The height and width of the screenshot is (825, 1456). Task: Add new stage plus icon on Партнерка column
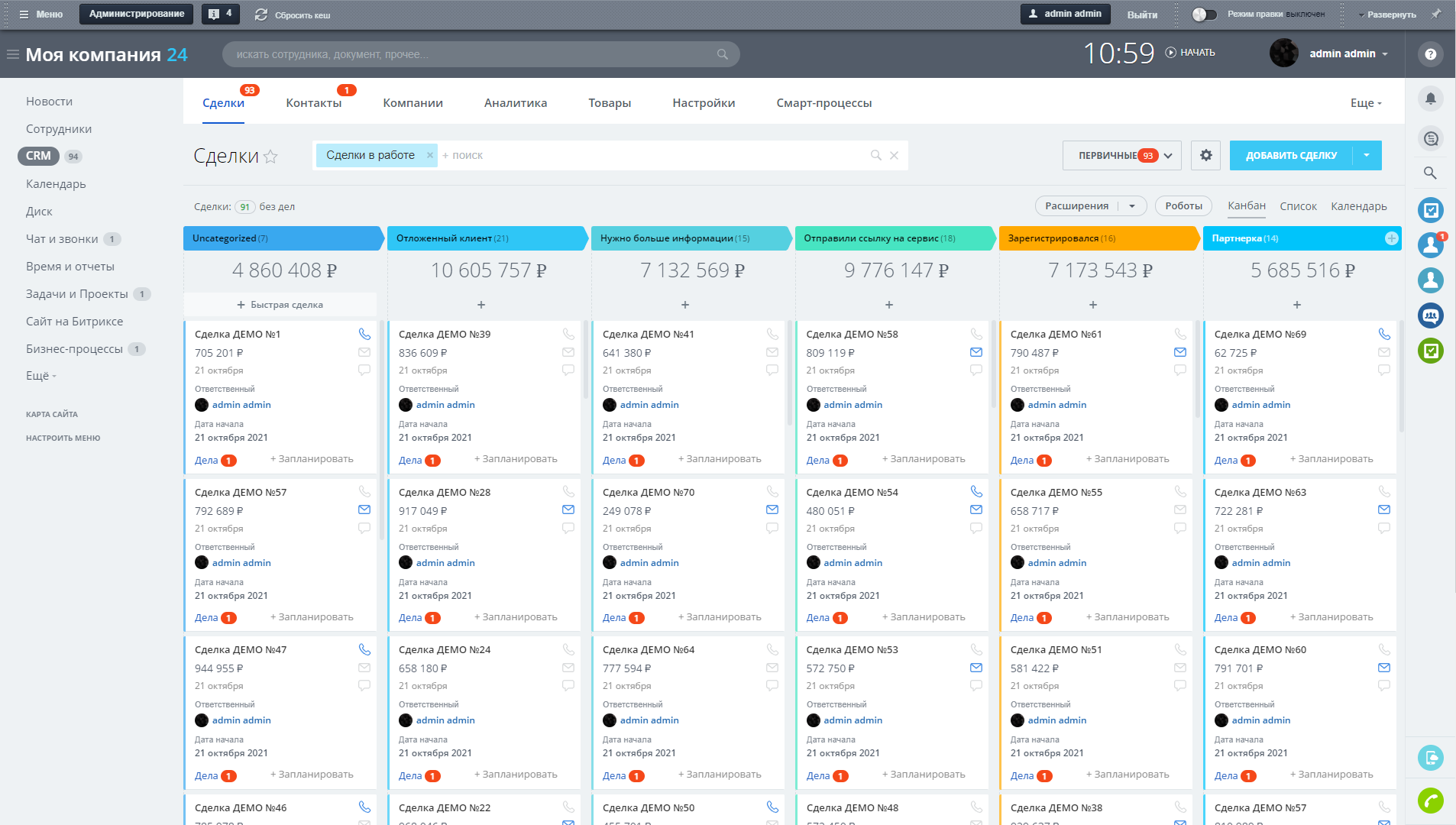point(1392,238)
